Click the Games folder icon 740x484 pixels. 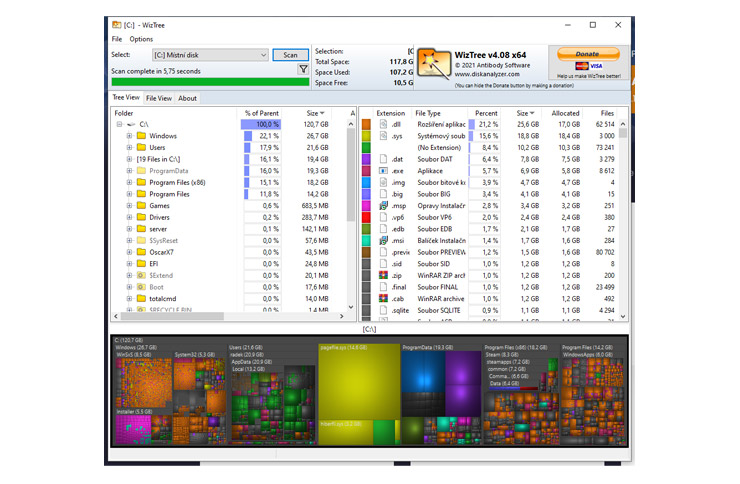(x=141, y=206)
